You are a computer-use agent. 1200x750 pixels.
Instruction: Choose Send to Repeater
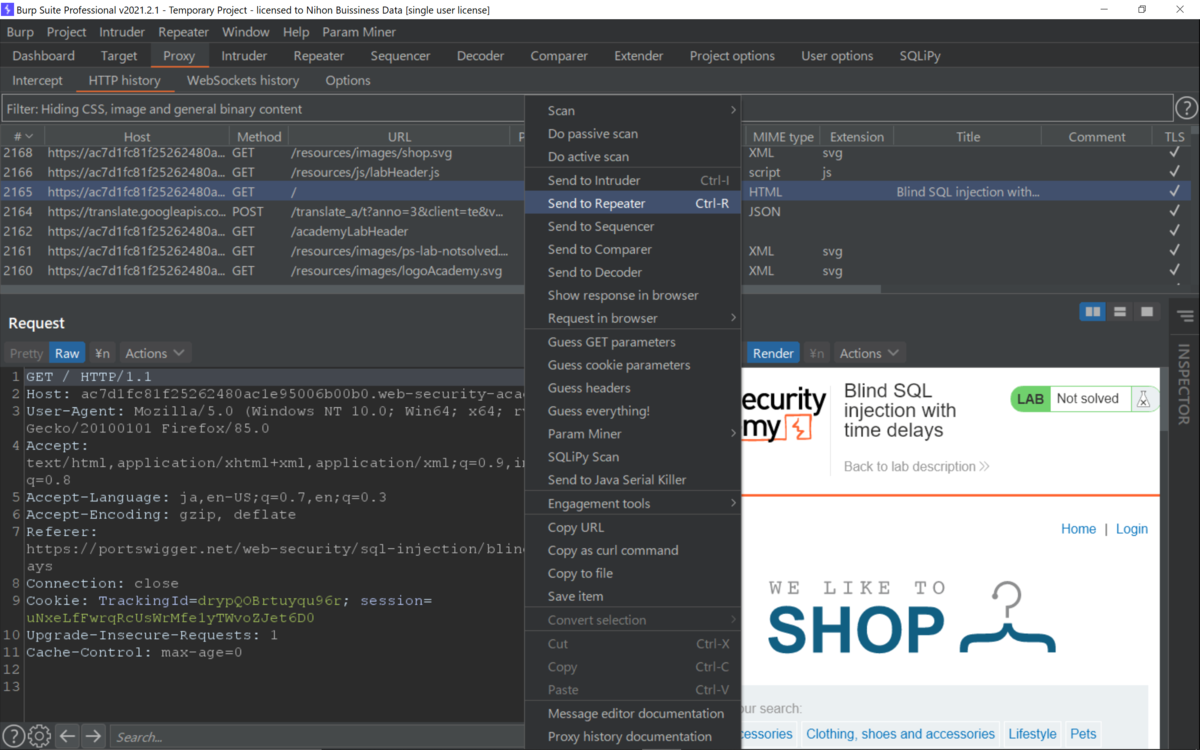[632, 203]
